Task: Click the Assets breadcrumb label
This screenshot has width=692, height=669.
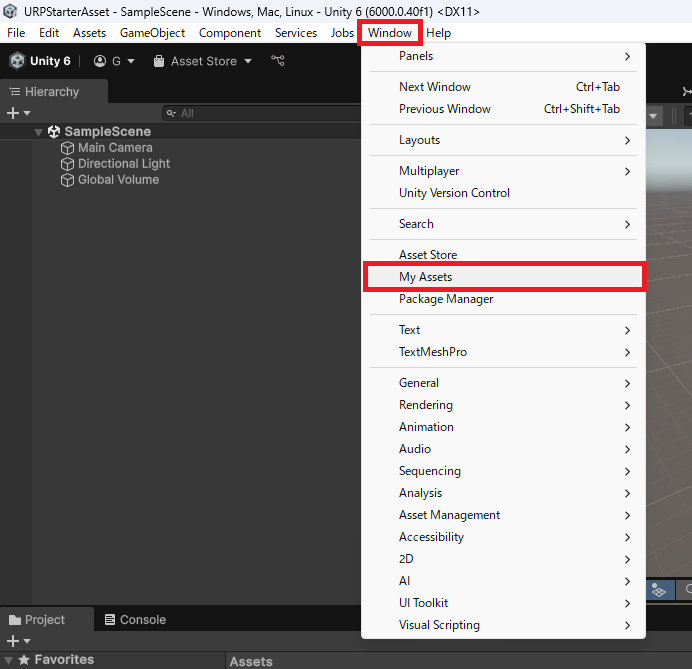Action: click(x=251, y=661)
